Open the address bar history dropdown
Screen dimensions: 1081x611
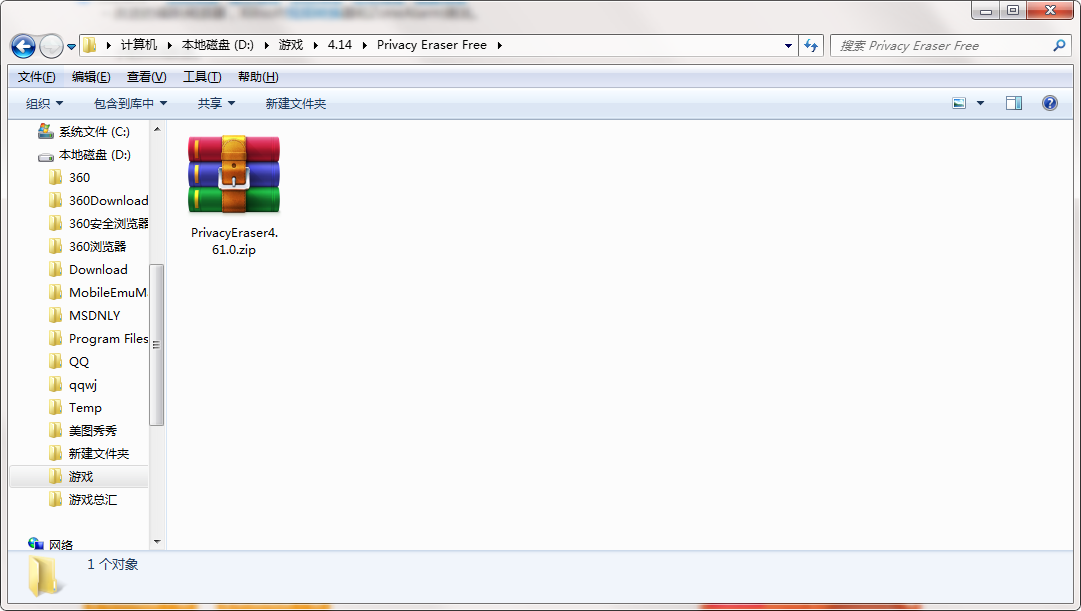[788, 46]
